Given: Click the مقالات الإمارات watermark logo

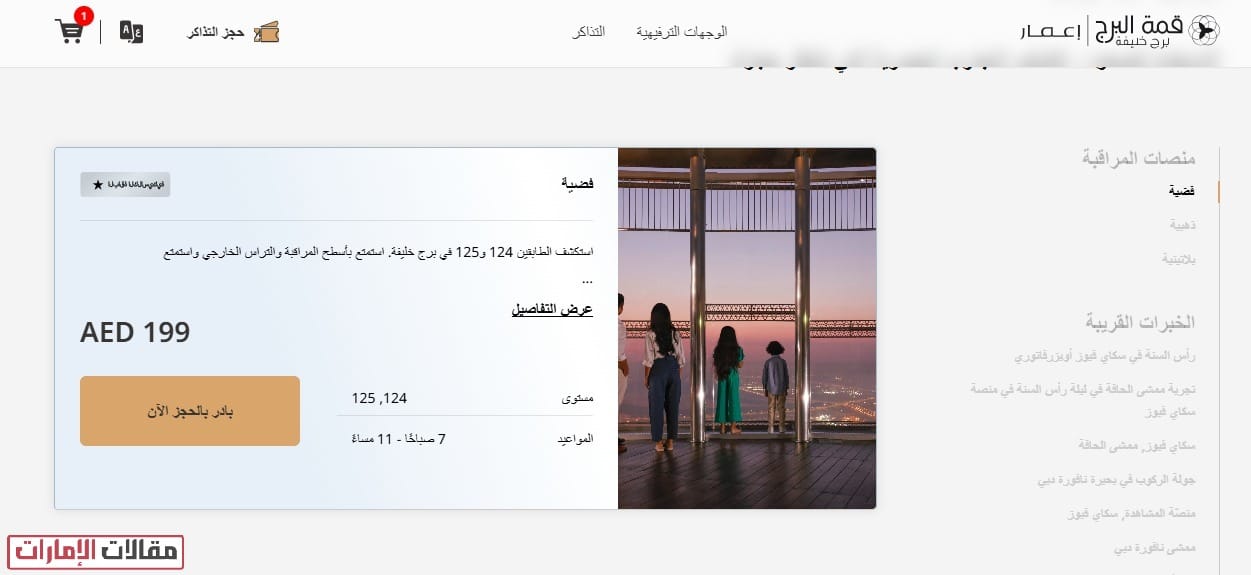Looking at the screenshot, I should pos(96,552).
